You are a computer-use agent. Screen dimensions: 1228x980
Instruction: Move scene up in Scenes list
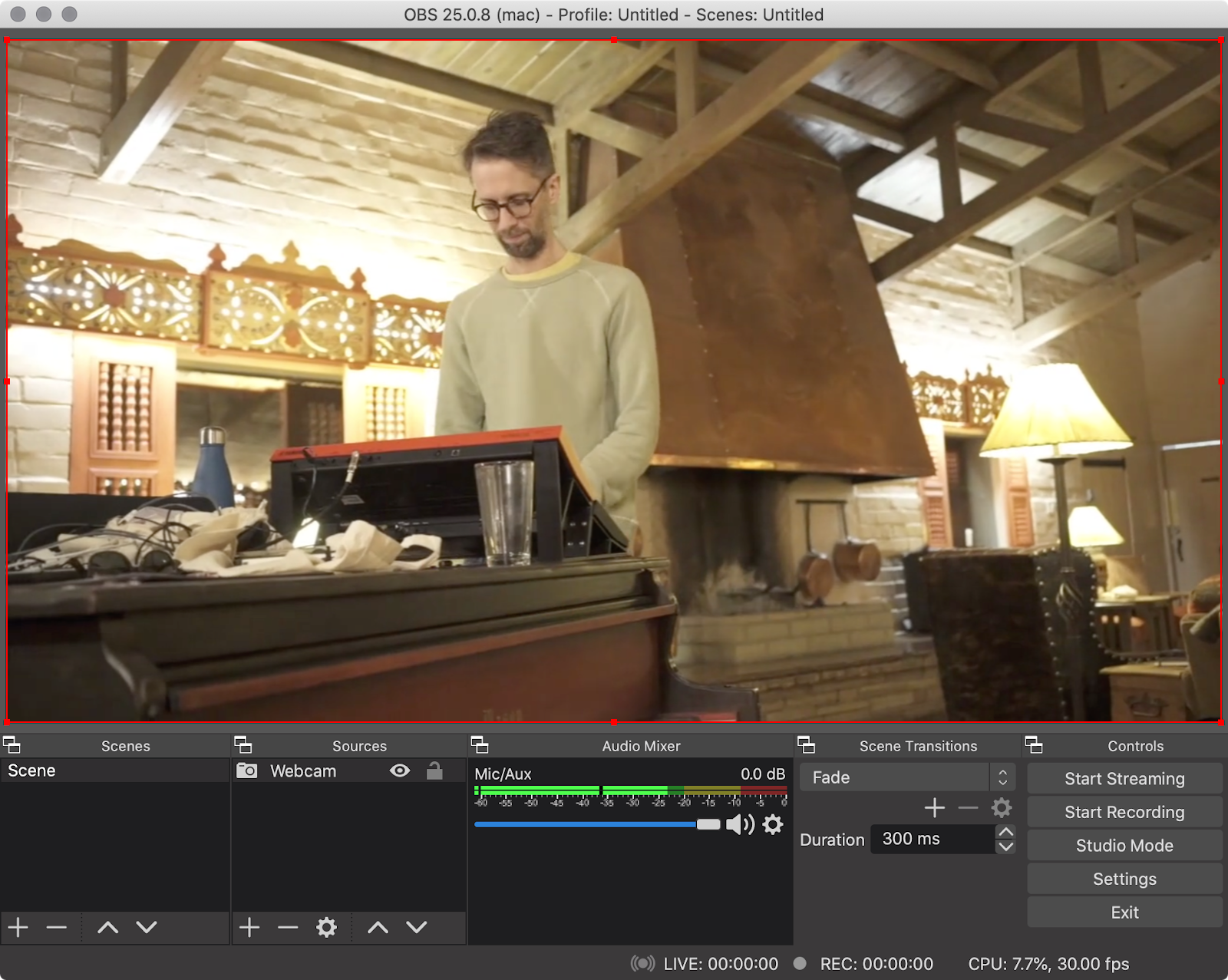108,927
